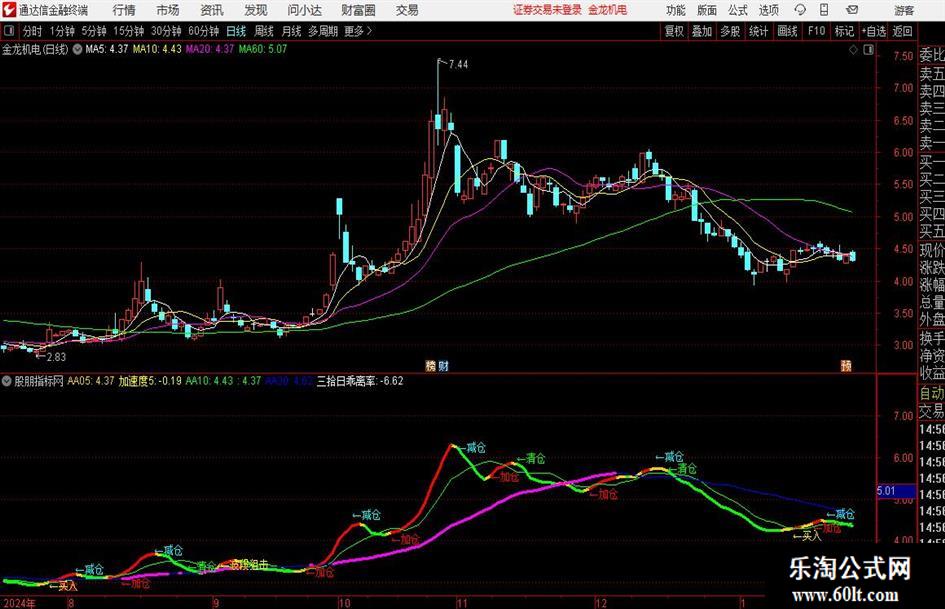The width and height of the screenshot is (945, 609).
Task: Click the 股朋指标网 indicator name
Action: click(39, 381)
